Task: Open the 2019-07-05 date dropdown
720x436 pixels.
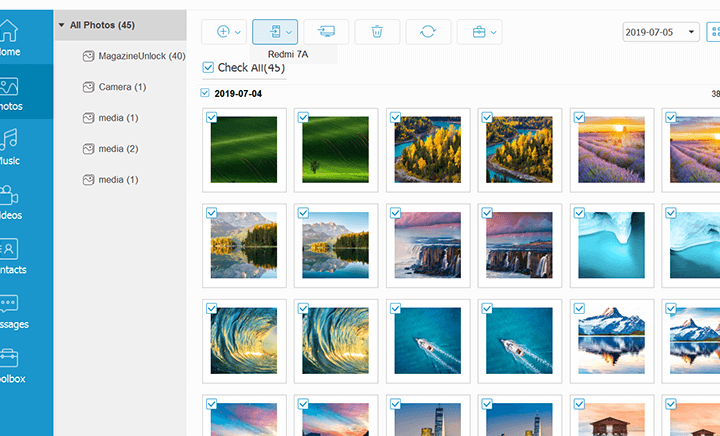Action: [661, 32]
